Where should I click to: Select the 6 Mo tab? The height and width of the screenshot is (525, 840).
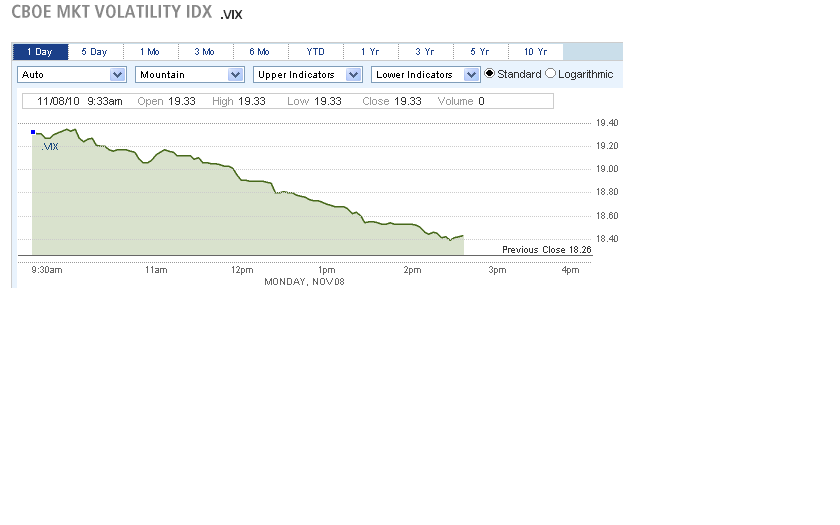click(260, 52)
